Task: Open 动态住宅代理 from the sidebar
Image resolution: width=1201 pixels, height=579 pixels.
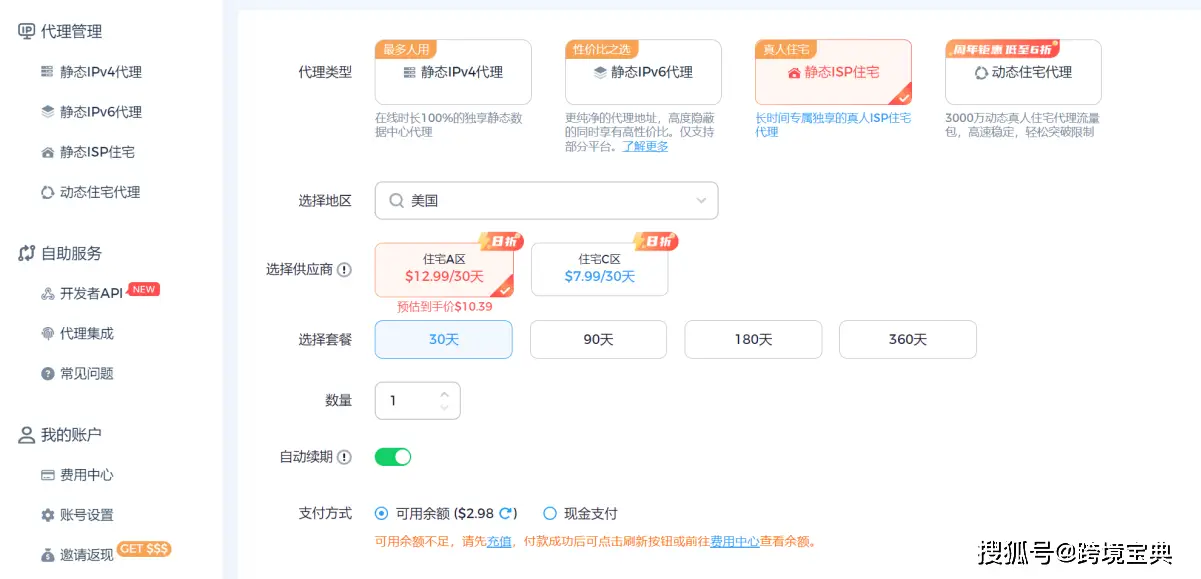Action: [x=97, y=191]
